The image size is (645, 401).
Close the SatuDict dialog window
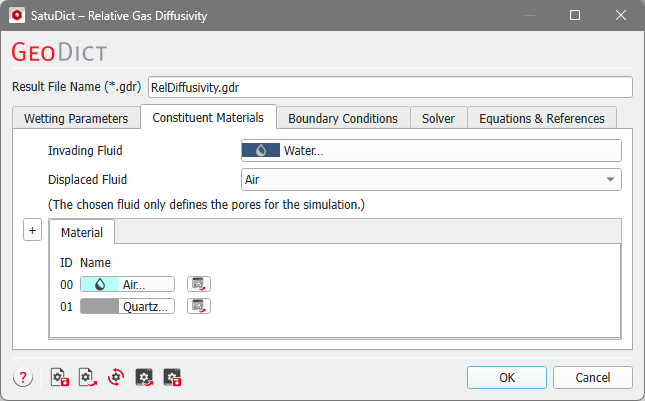621,15
